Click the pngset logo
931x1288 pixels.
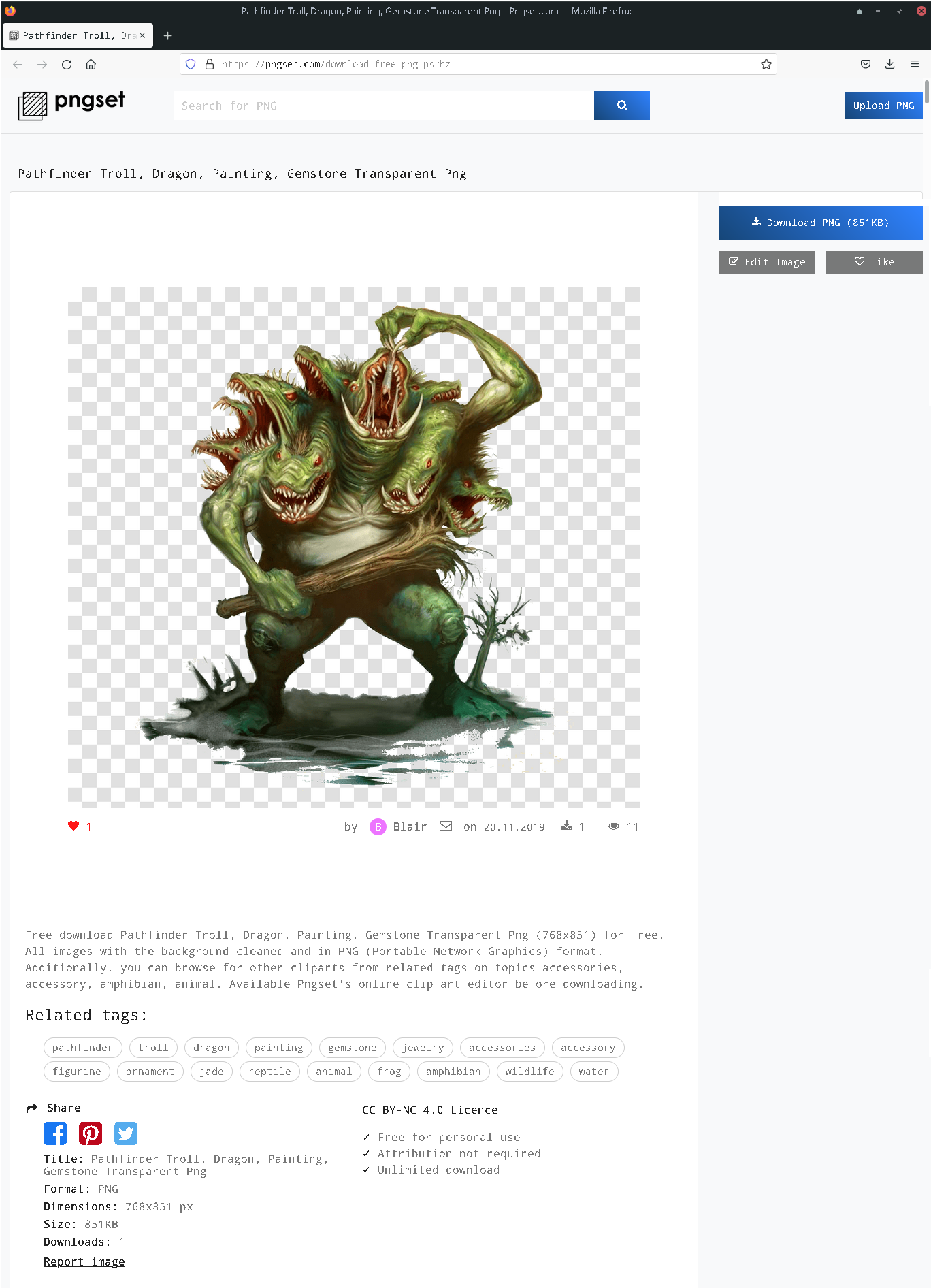[71, 106]
